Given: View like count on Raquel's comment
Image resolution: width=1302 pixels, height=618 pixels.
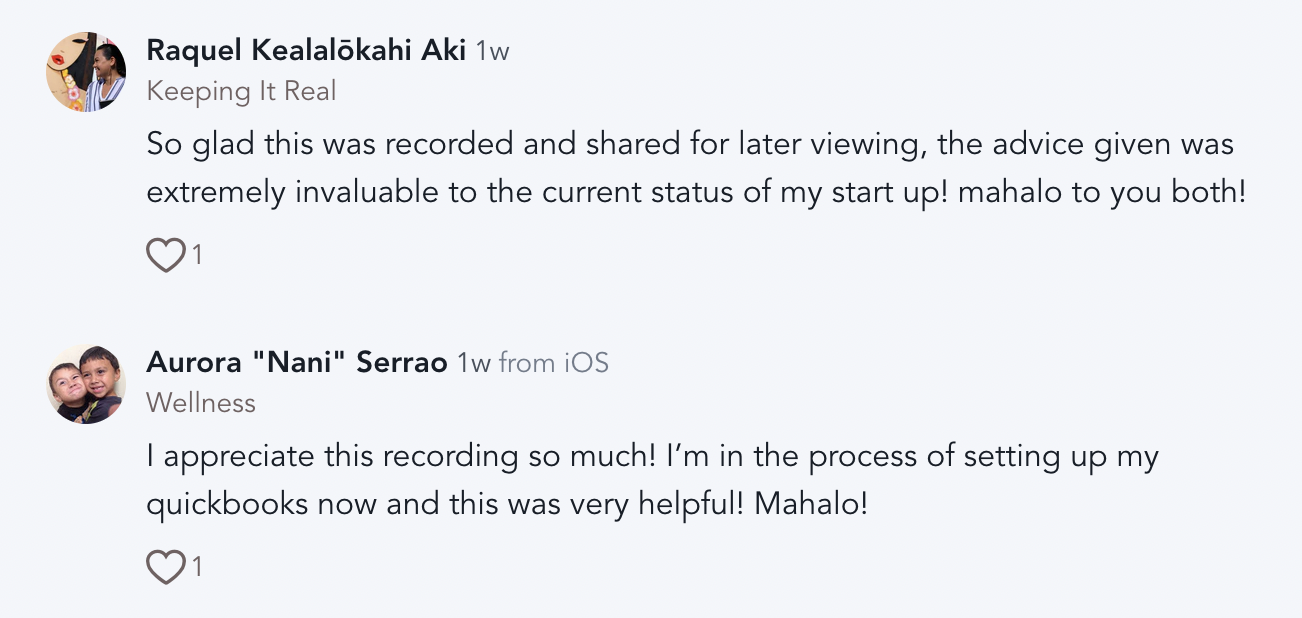Looking at the screenshot, I should pos(197,256).
